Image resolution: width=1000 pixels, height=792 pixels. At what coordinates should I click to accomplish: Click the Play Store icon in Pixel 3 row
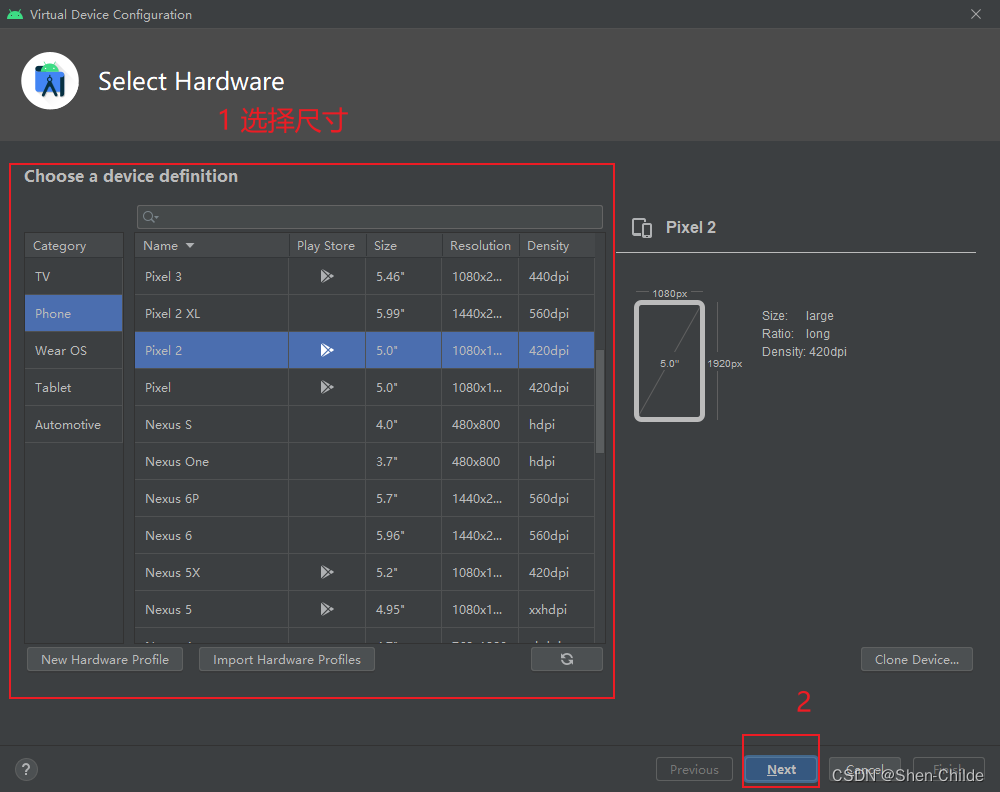327,276
